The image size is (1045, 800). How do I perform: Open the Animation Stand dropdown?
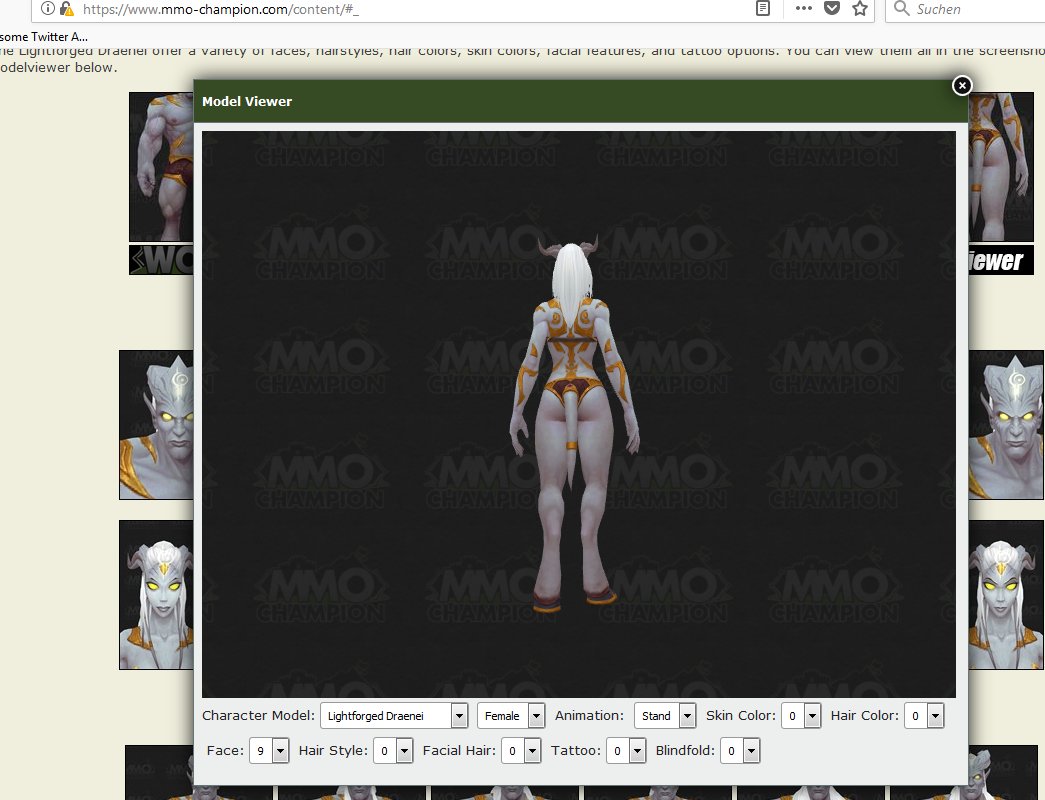665,715
